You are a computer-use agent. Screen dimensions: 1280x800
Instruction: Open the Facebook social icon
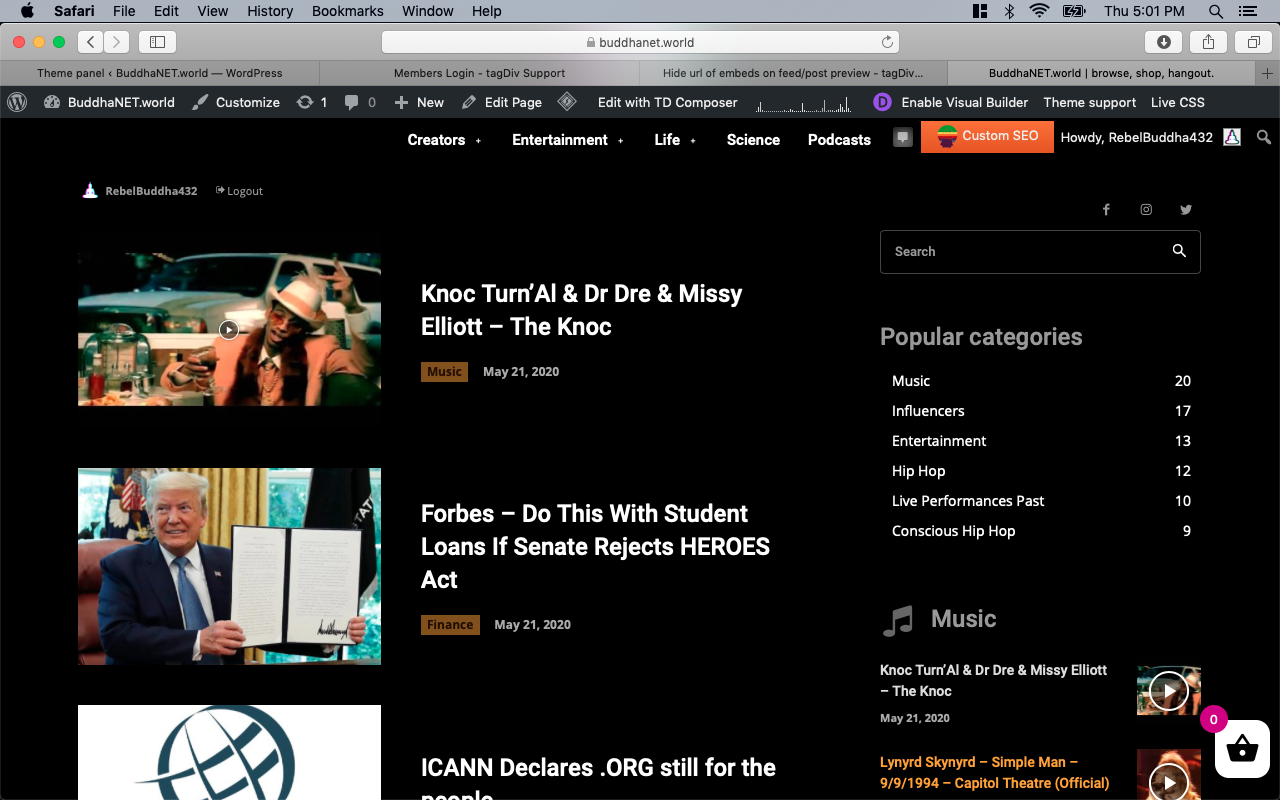click(1106, 209)
